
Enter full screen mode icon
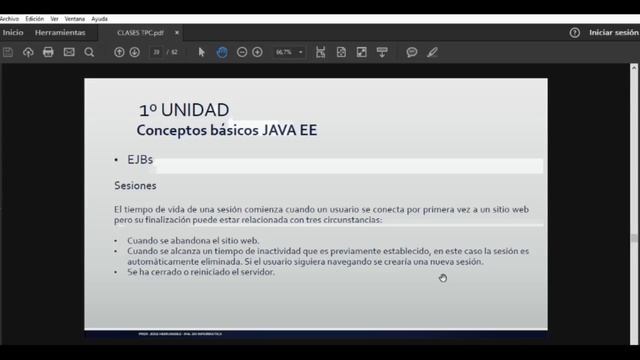pos(362,52)
